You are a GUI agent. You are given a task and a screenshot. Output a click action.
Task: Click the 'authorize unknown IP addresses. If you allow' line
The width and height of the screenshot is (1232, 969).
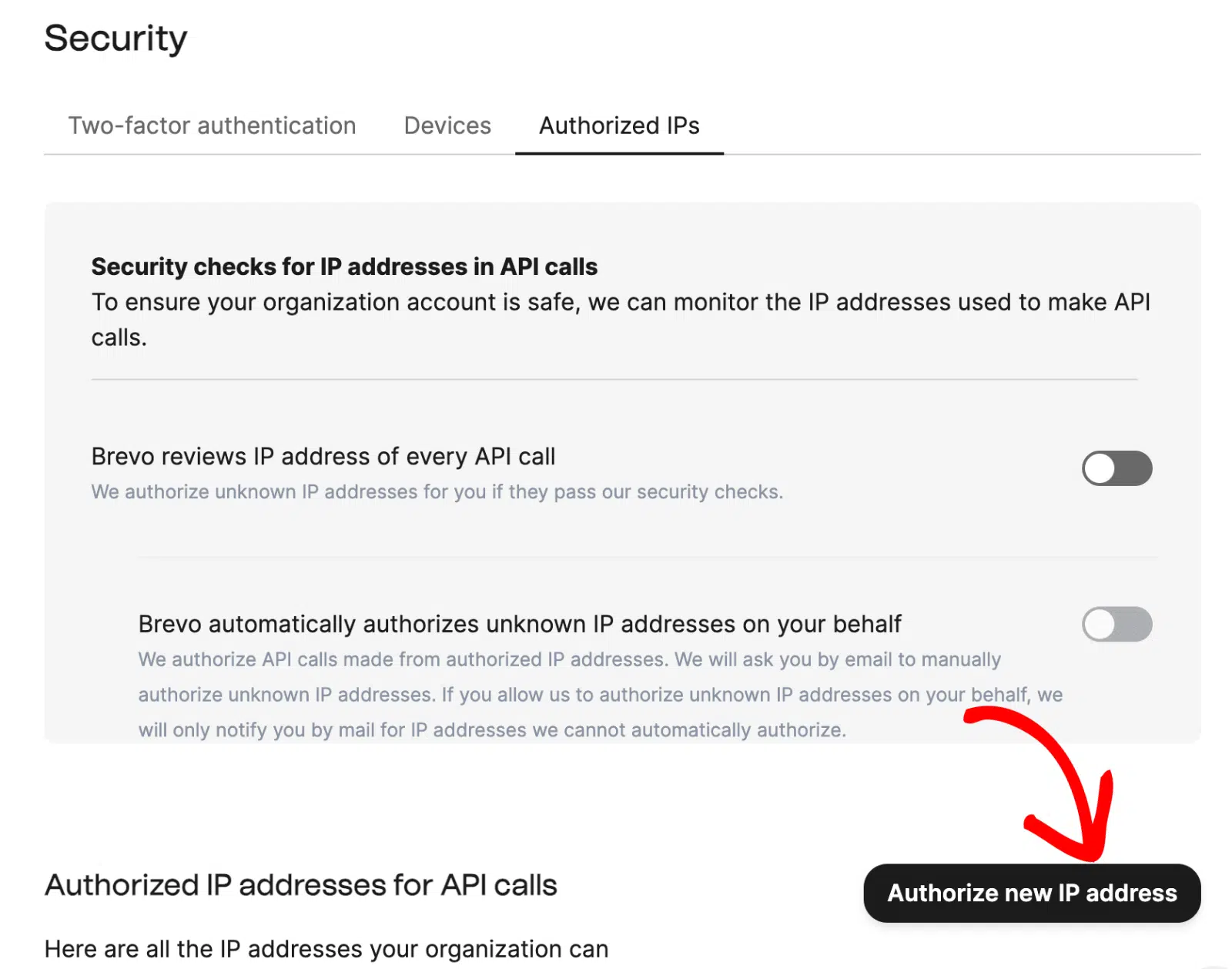[x=600, y=695]
